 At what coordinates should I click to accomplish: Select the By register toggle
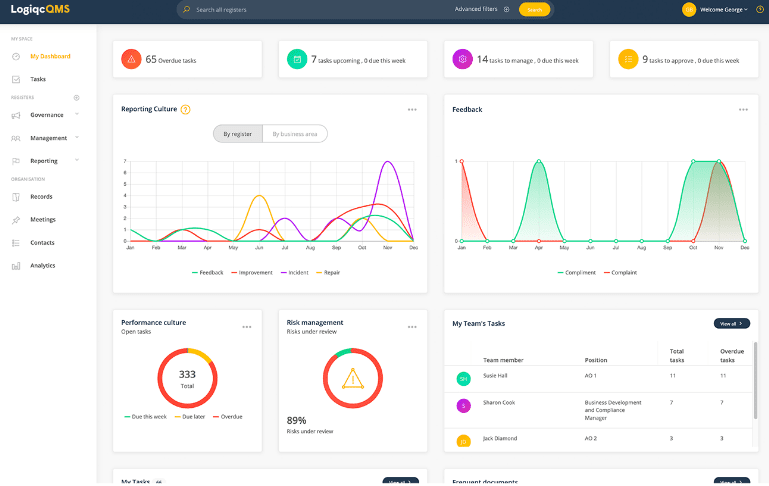(237, 134)
